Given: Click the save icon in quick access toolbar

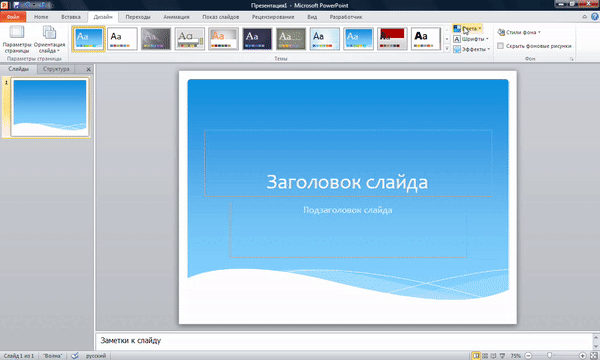Looking at the screenshot, I should click(x=16, y=5).
